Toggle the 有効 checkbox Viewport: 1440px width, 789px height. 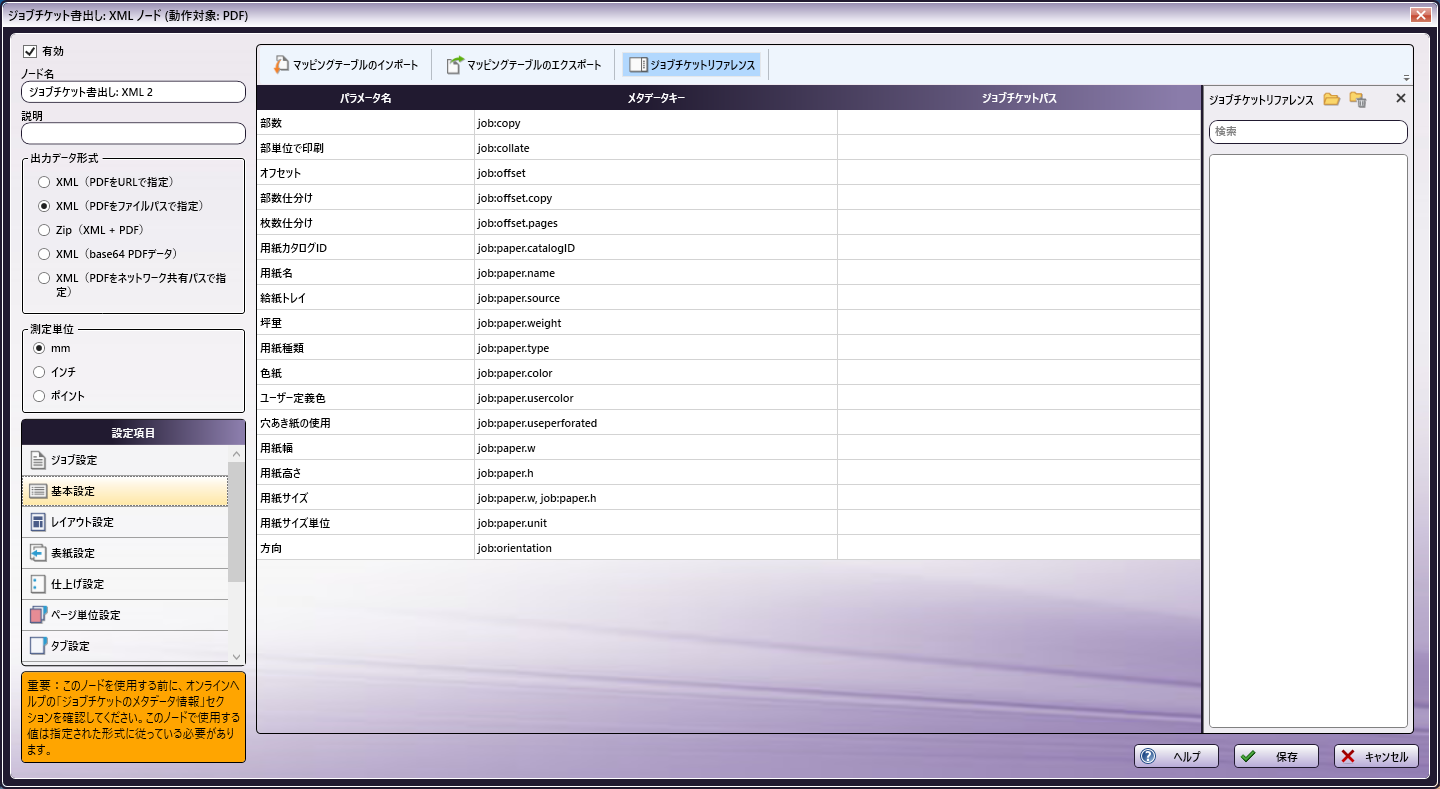point(30,51)
